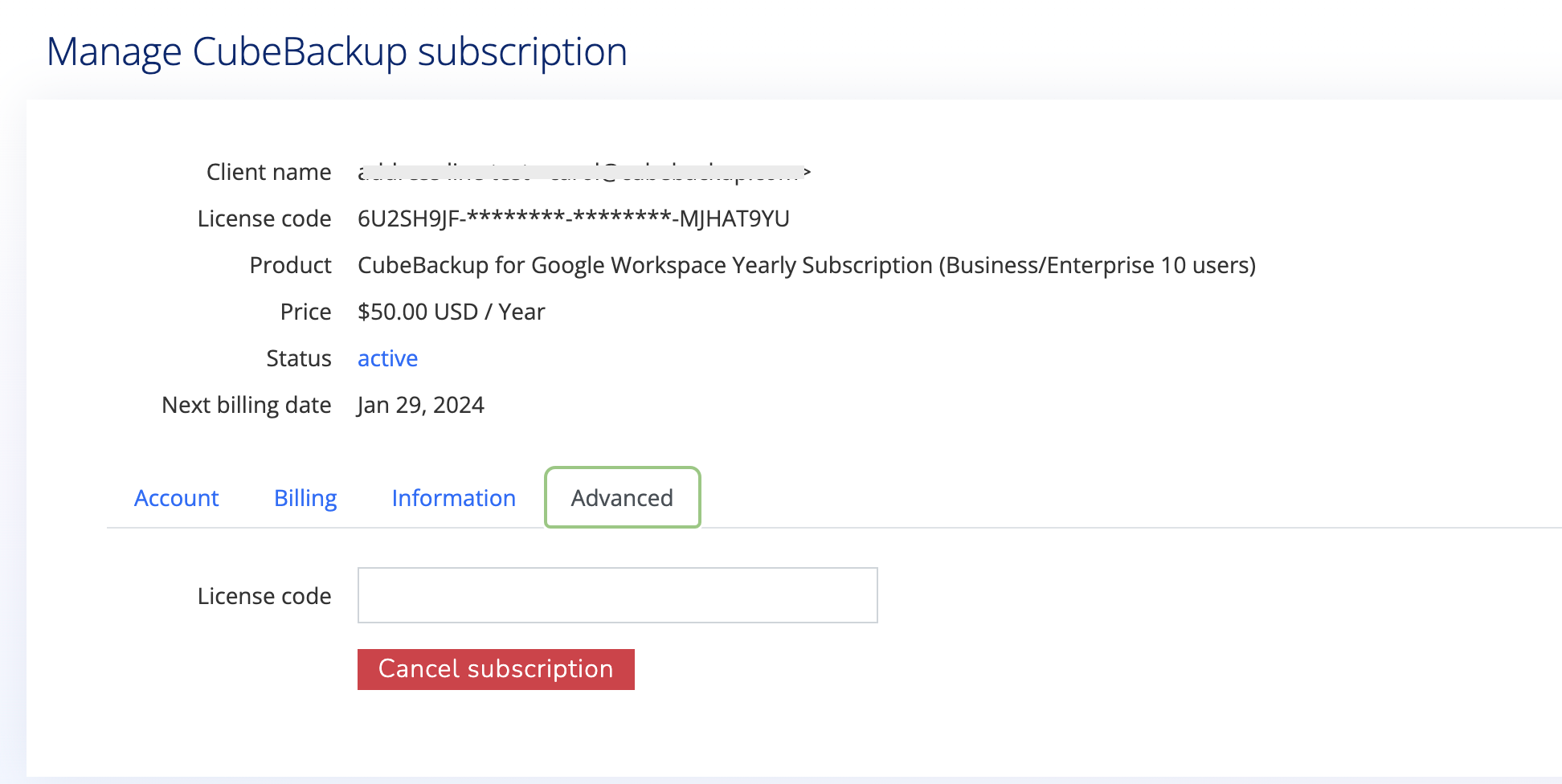Click the $50.00 USD / Year price
Screen dimensions: 1562x784
coord(452,312)
